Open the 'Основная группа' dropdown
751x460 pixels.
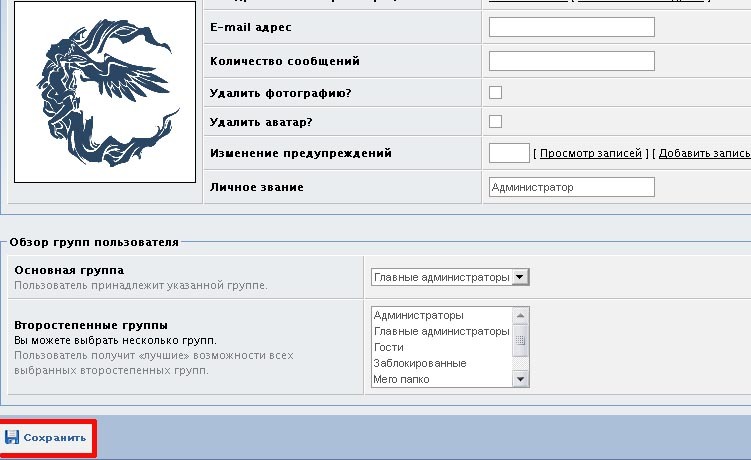coord(450,277)
